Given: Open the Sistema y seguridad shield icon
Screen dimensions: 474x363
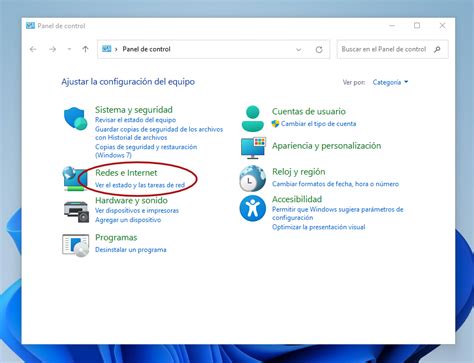Looking at the screenshot, I should [x=76, y=118].
